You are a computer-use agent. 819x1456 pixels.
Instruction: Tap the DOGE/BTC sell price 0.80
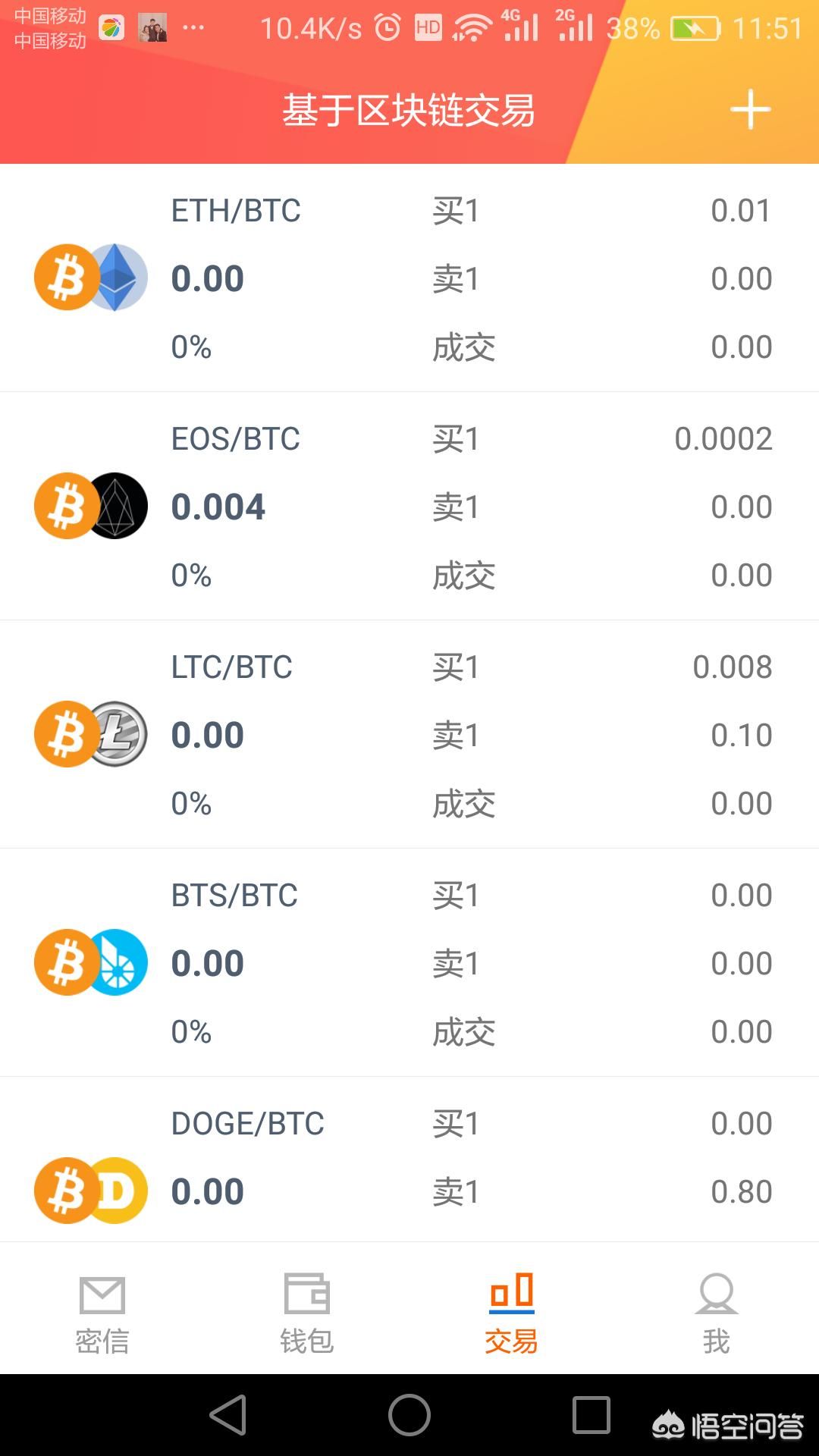[x=741, y=1191]
